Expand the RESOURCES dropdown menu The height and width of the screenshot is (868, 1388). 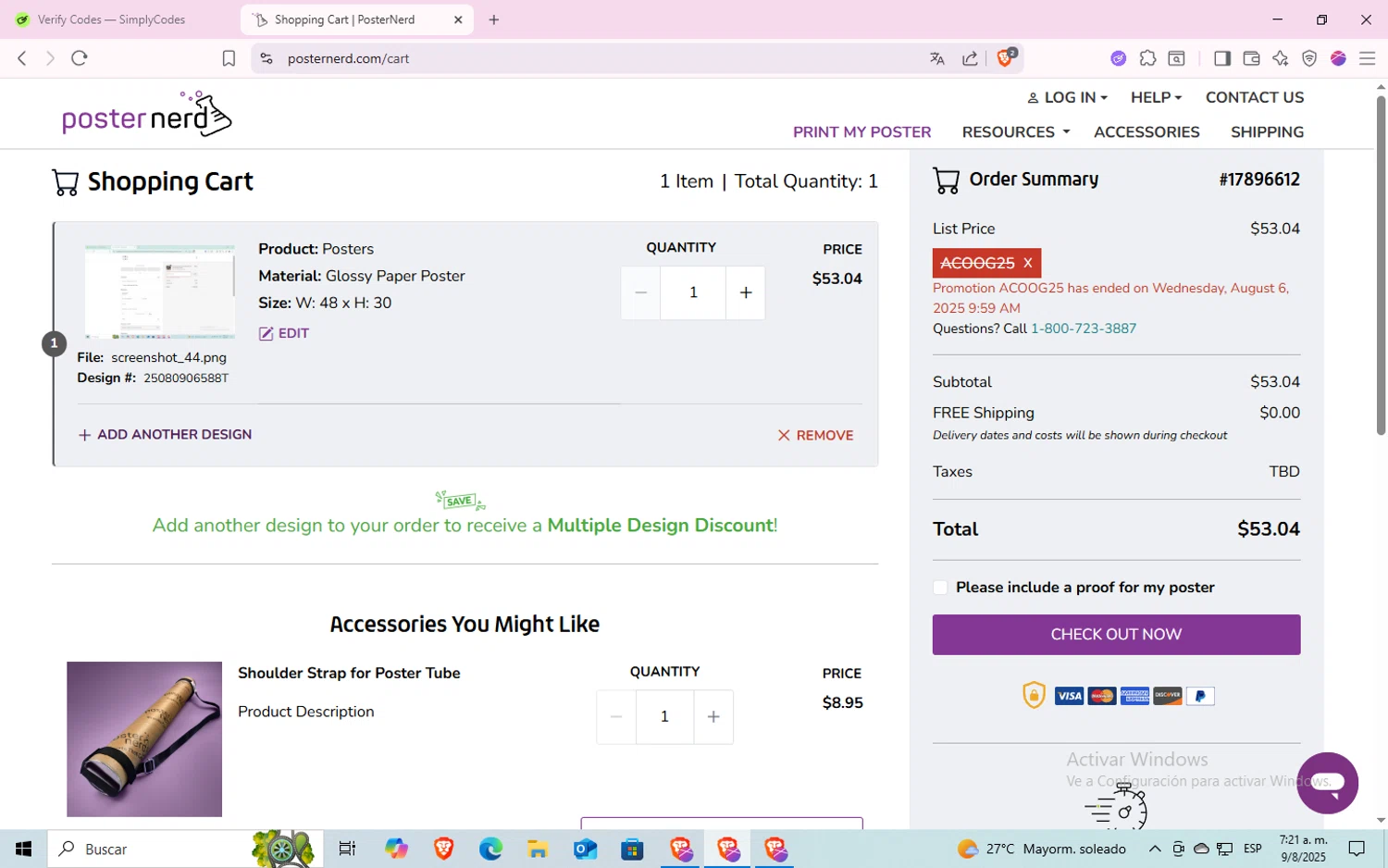(1016, 132)
